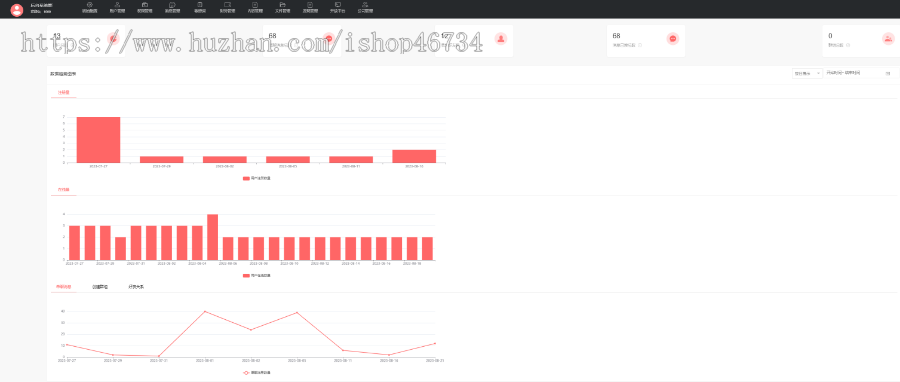Click the line chart's highest peak at value 40

(x=205, y=311)
